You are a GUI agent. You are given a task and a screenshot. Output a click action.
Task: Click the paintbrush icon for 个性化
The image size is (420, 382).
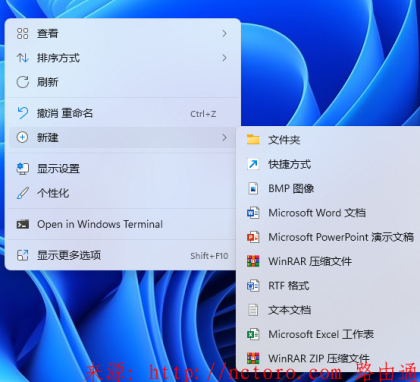tap(22, 193)
